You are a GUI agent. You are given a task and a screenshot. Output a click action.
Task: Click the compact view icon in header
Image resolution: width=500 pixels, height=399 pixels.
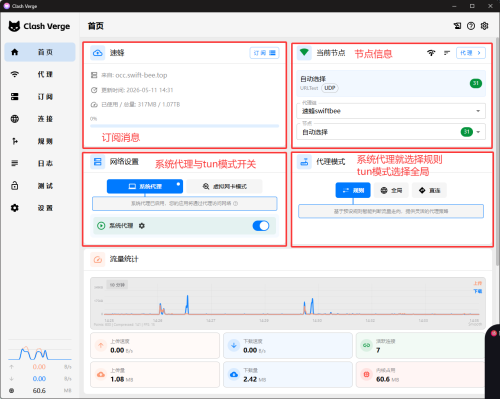tap(457, 26)
